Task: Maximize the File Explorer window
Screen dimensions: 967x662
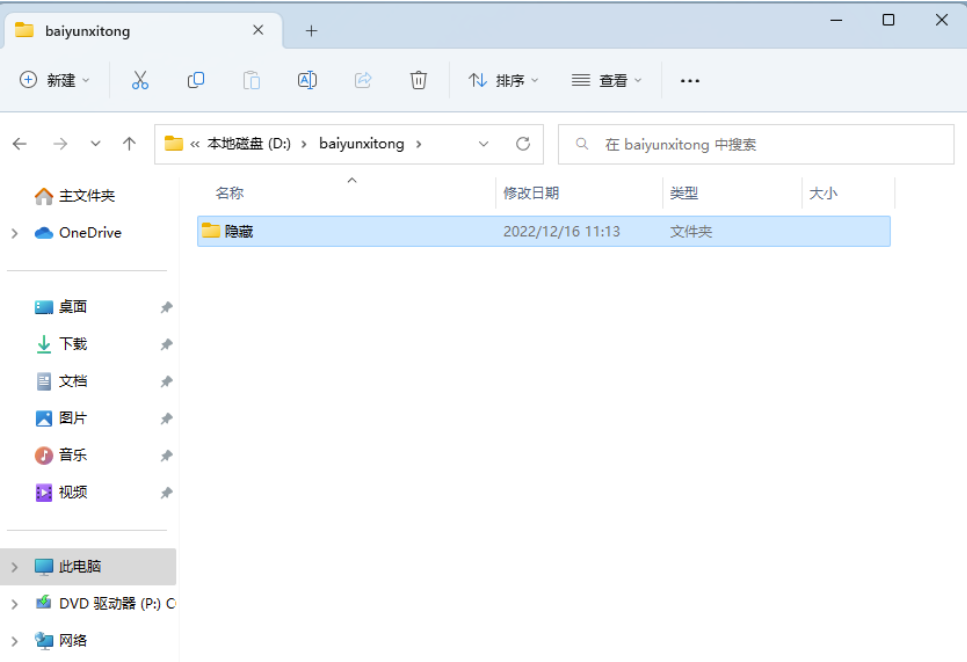Action: (888, 20)
